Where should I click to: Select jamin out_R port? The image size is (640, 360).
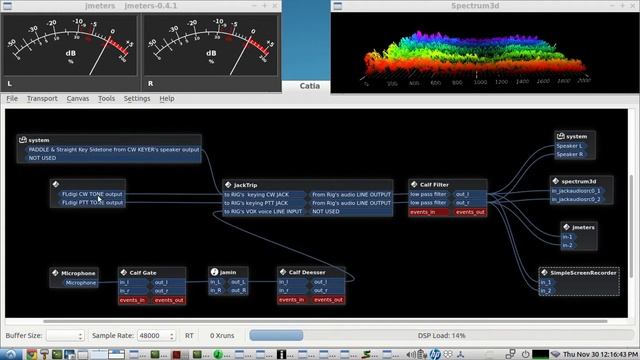point(238,290)
